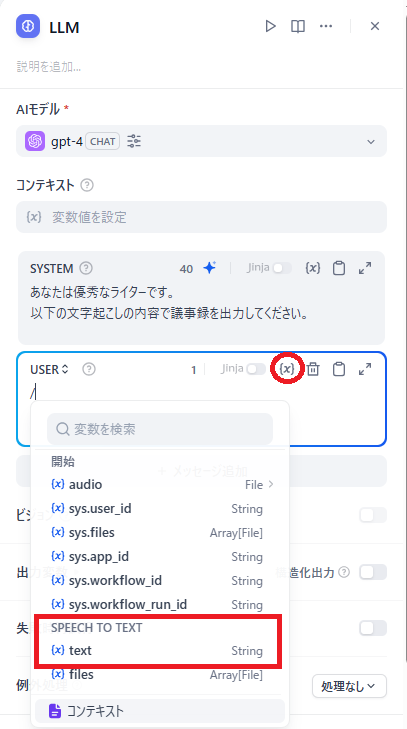
Task: Click the SYSTEM prompt generator sparkle icon
Action: pos(210,268)
